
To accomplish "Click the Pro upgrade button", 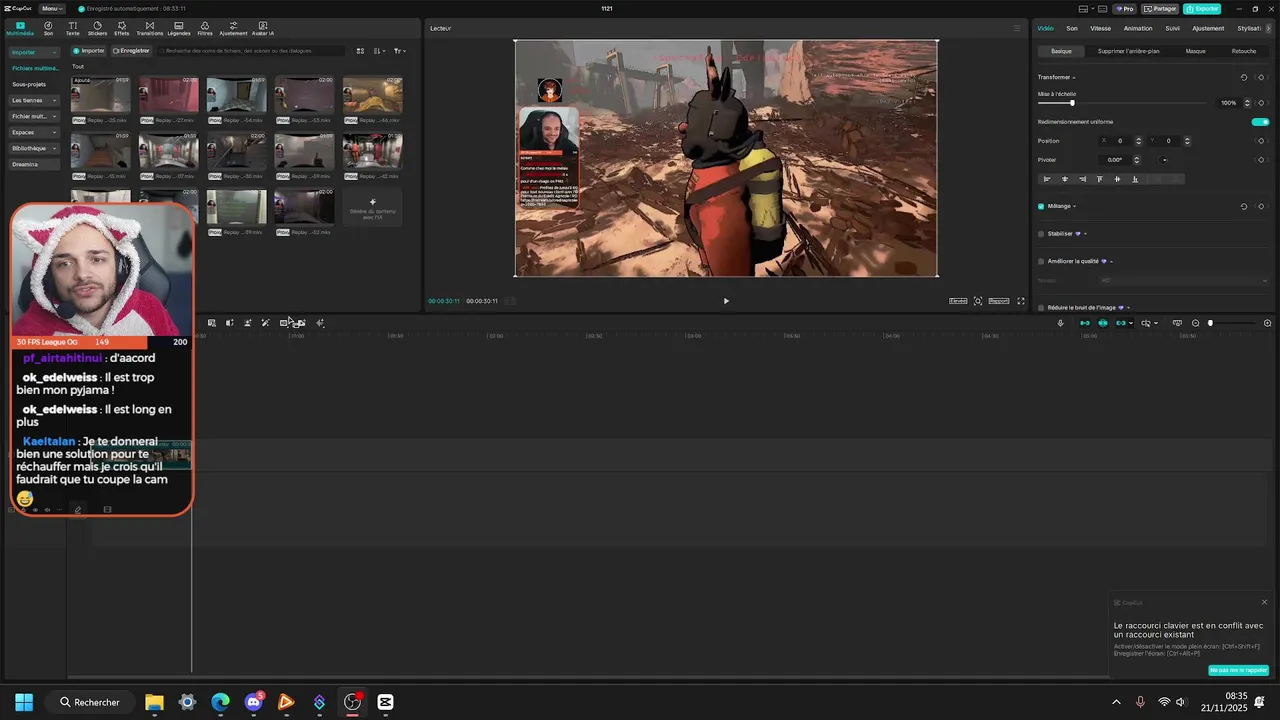I will (1125, 8).
